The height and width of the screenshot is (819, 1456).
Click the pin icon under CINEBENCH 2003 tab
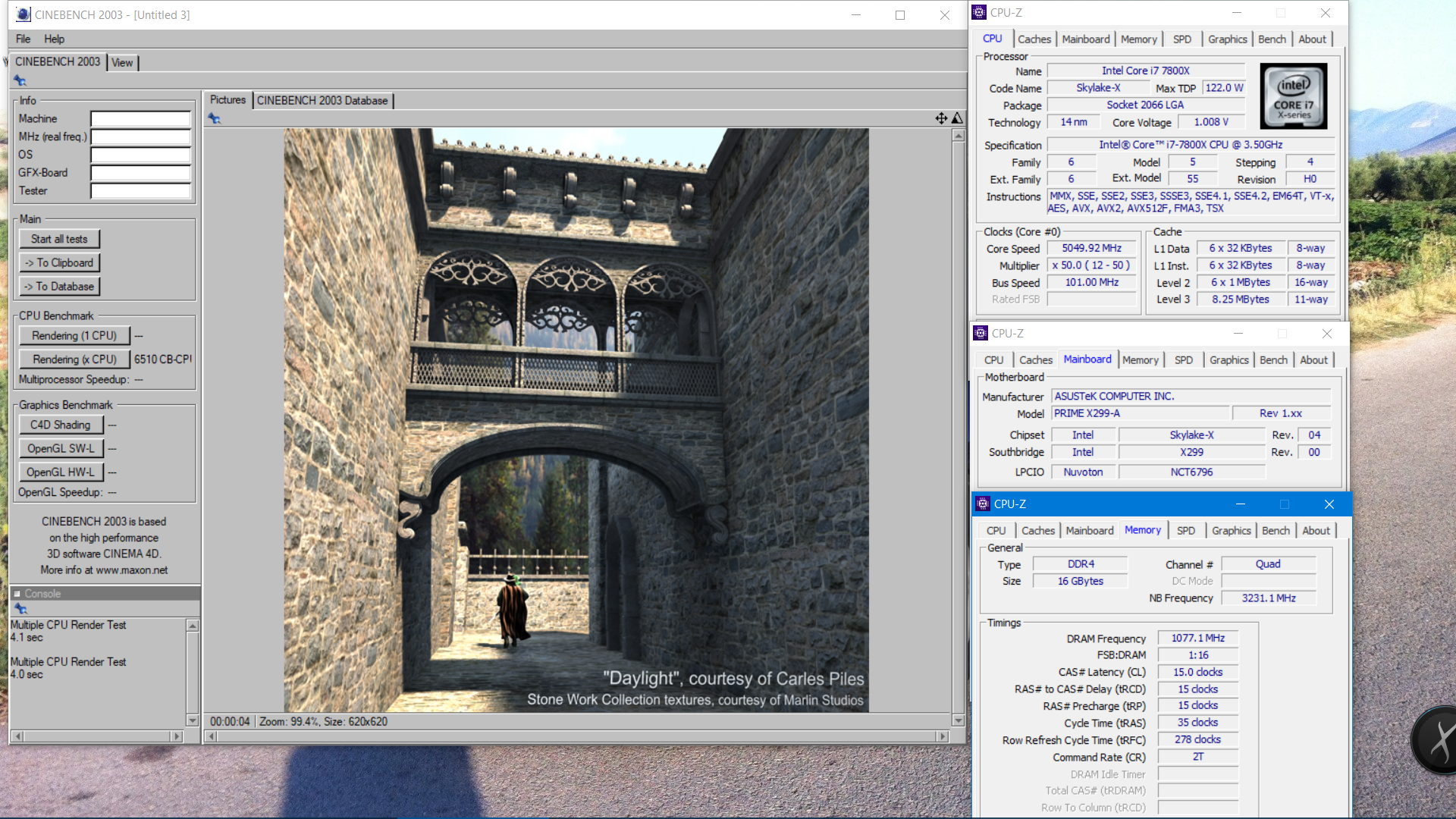[x=20, y=80]
